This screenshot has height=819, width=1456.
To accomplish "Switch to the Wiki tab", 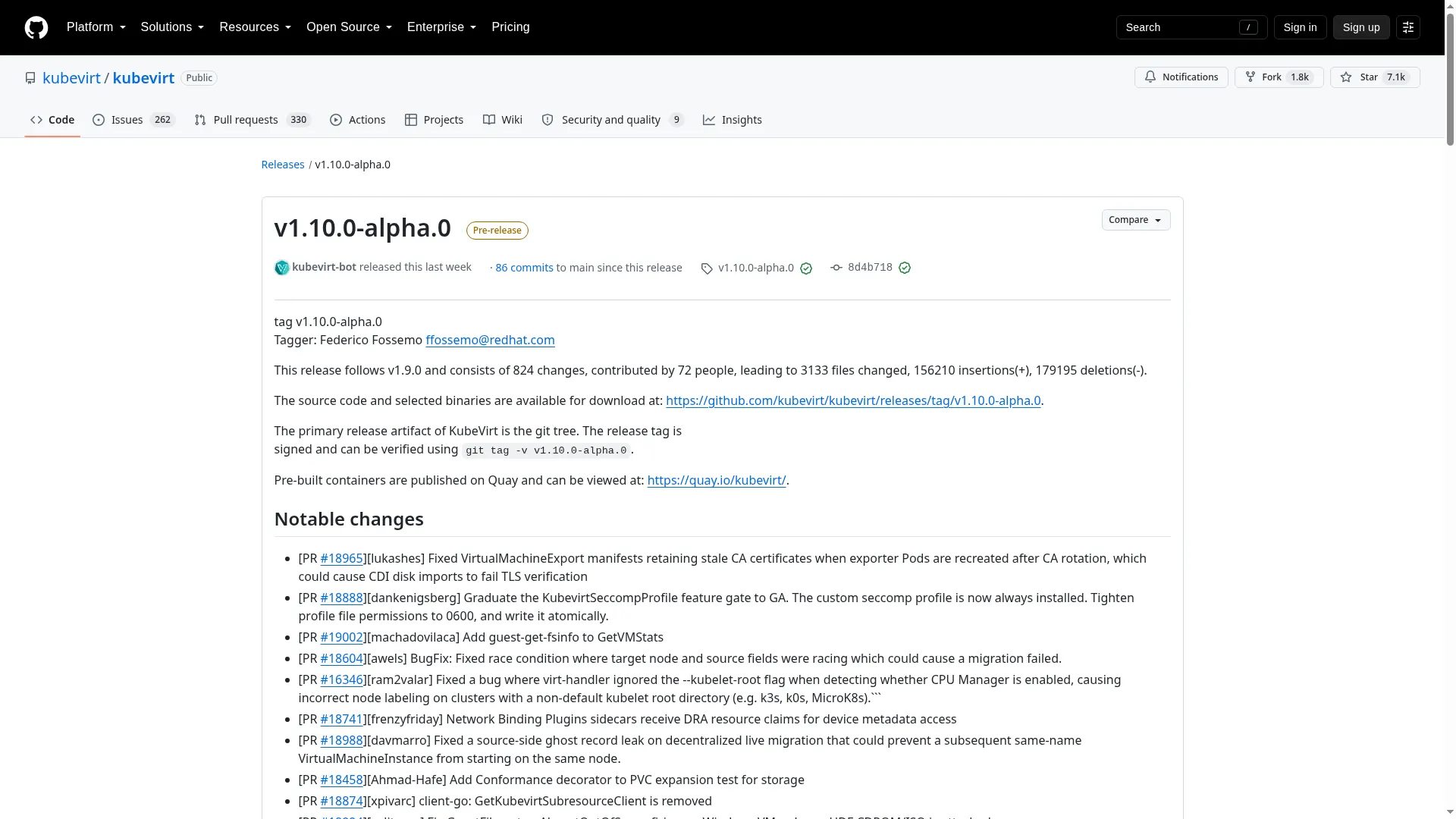I will tap(502, 120).
